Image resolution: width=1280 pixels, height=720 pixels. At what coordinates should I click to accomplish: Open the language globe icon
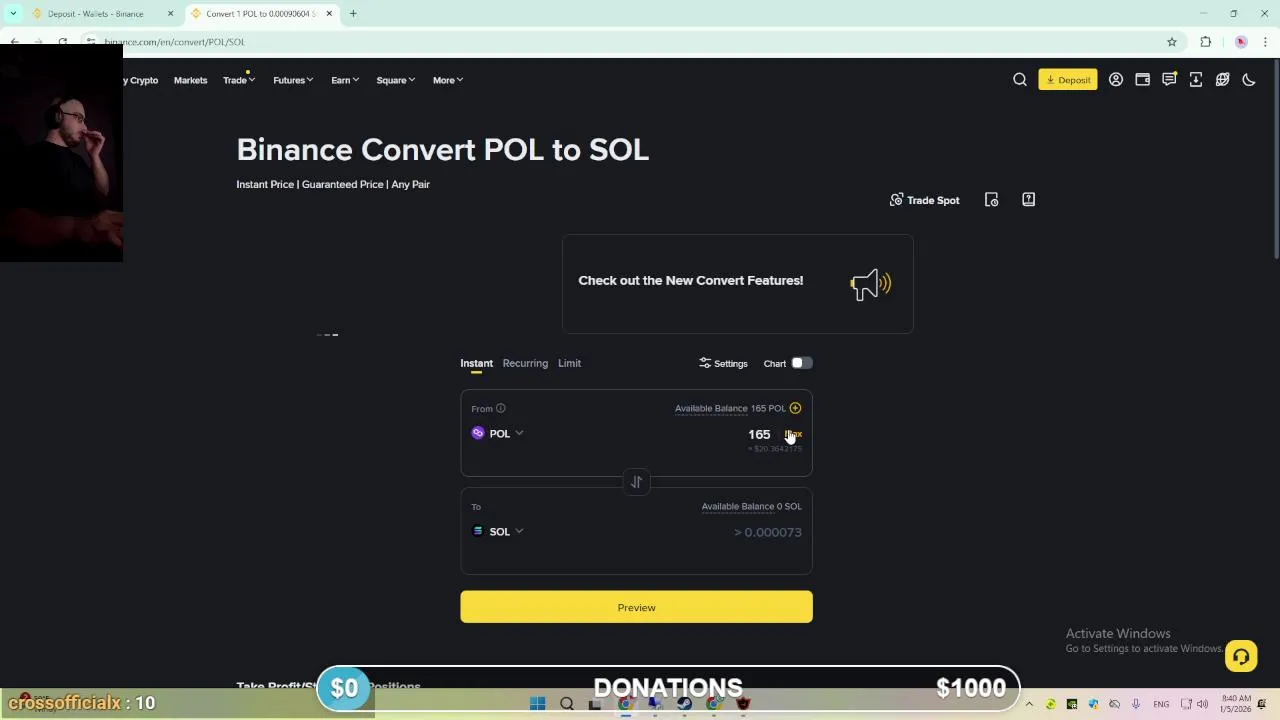pyautogui.click(x=1222, y=80)
